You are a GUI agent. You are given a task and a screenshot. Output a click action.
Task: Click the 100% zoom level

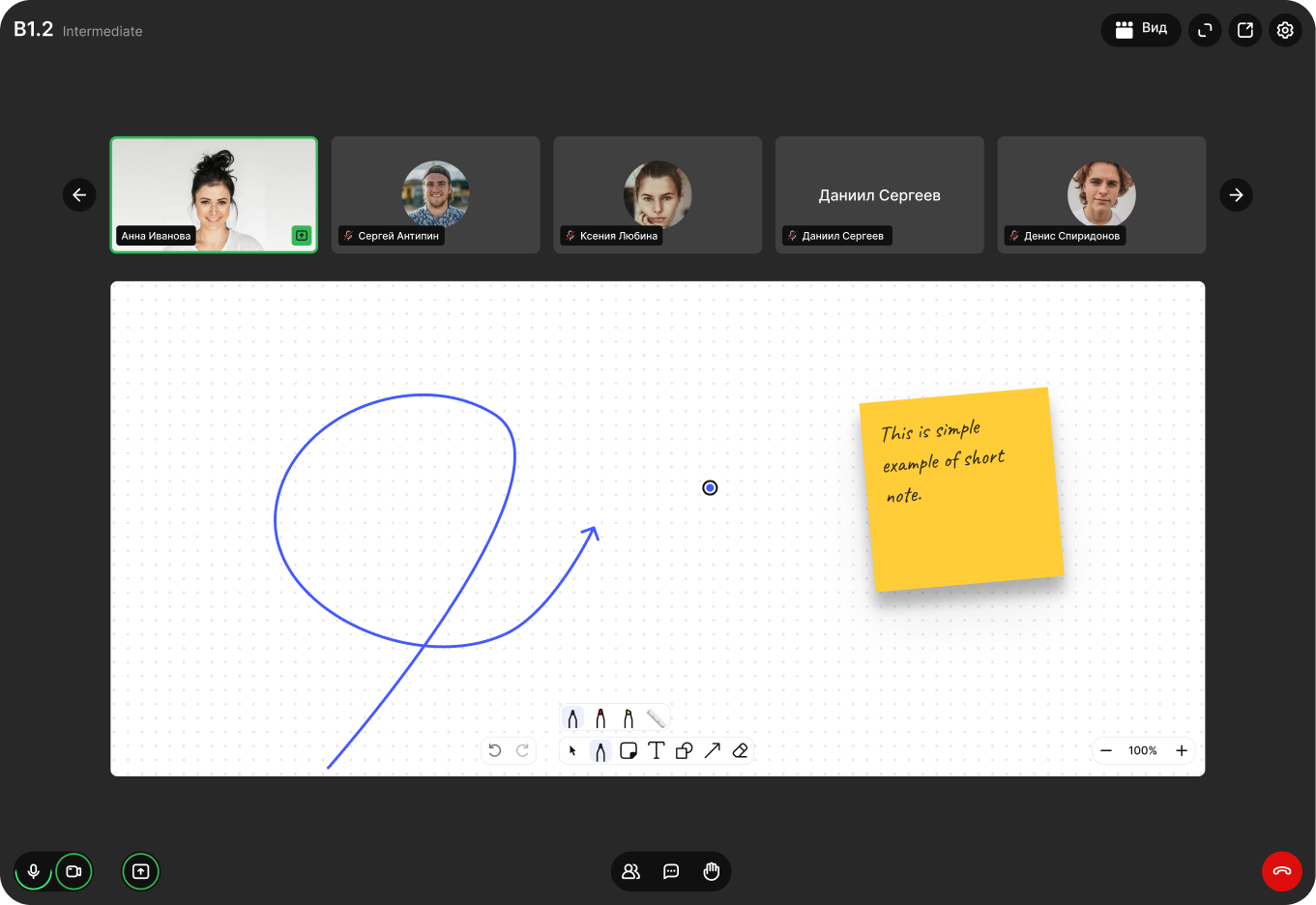click(1143, 750)
